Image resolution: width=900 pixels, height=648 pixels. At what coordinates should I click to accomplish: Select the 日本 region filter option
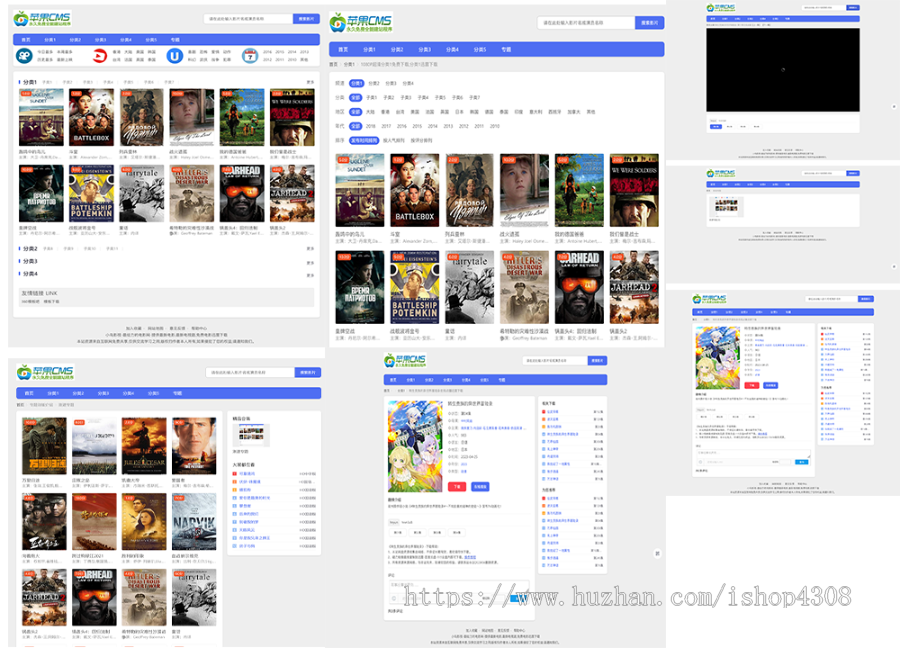[459, 112]
